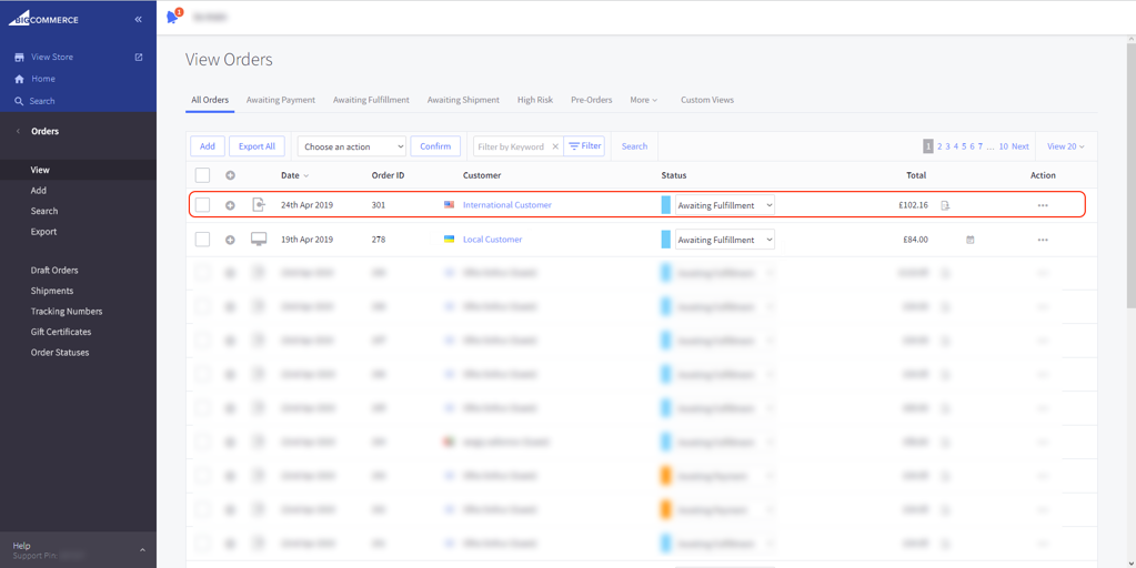Click the Search magnifier icon in sidebar
1136x568 pixels.
(x=19, y=101)
